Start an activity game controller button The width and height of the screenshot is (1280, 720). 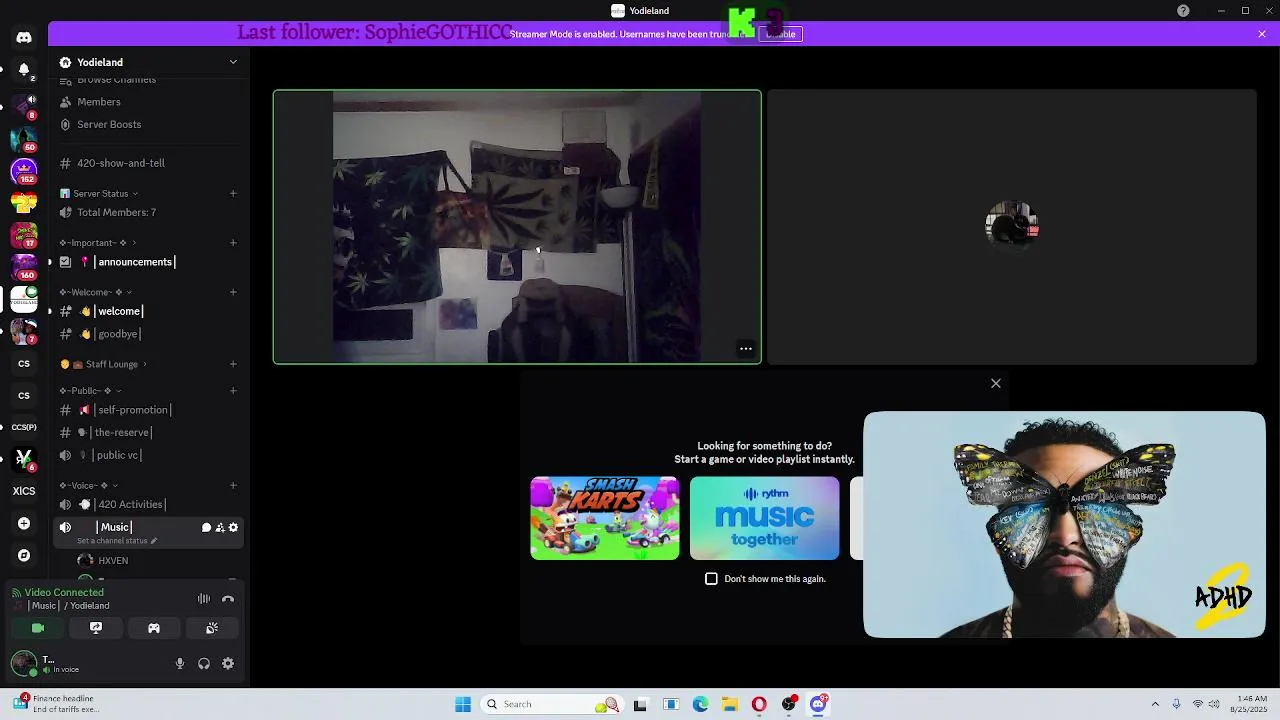(154, 628)
